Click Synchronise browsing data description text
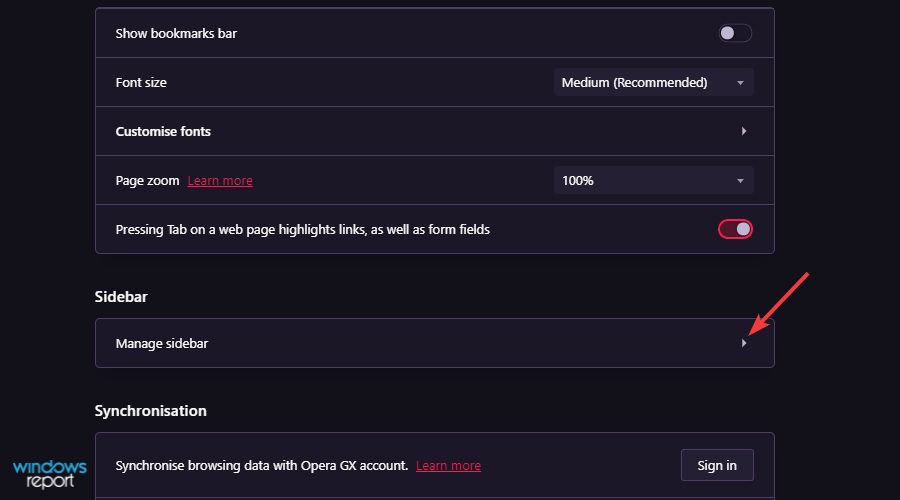The height and width of the screenshot is (500, 900). [x=262, y=466]
